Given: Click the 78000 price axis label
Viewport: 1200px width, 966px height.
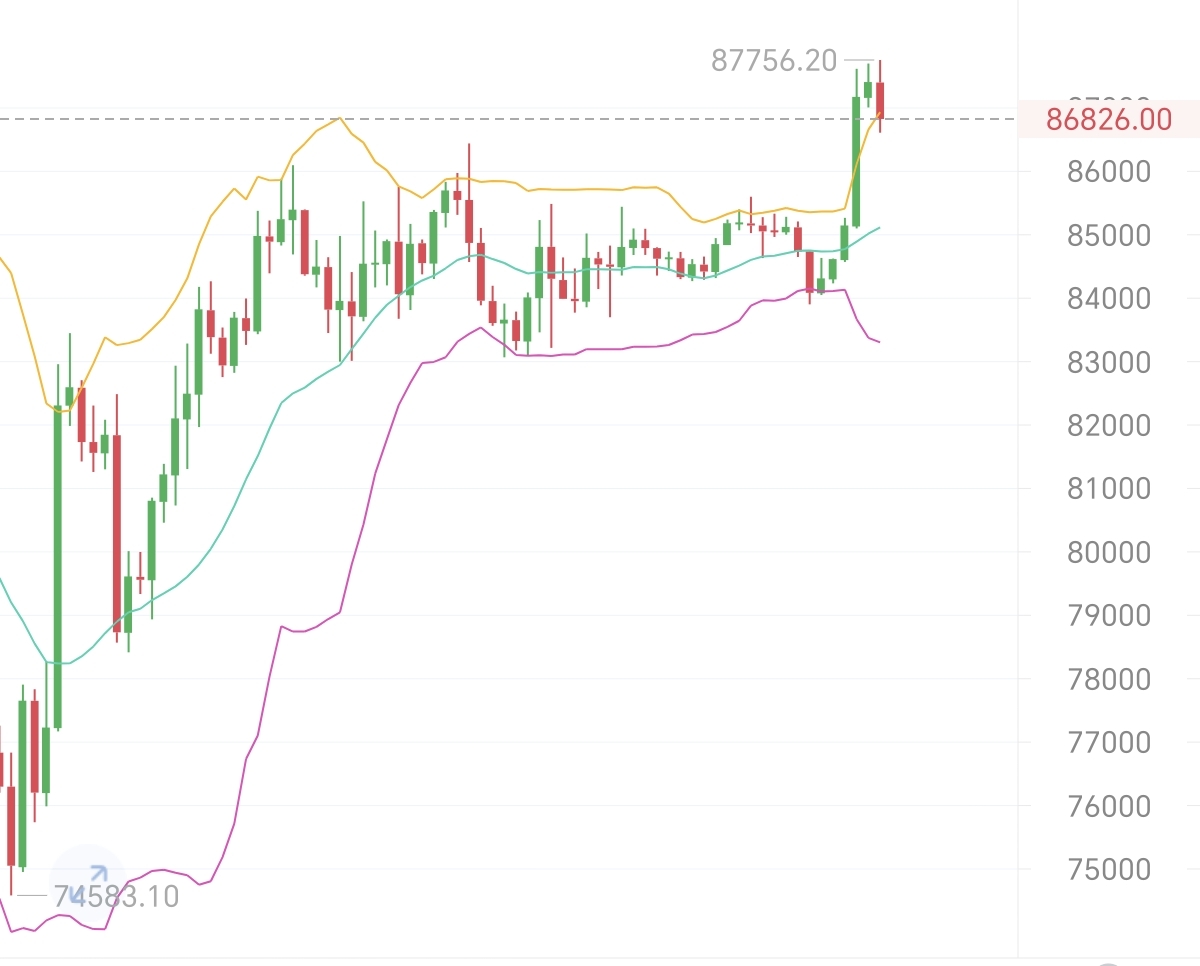Looking at the screenshot, I should pyautogui.click(x=1109, y=679).
